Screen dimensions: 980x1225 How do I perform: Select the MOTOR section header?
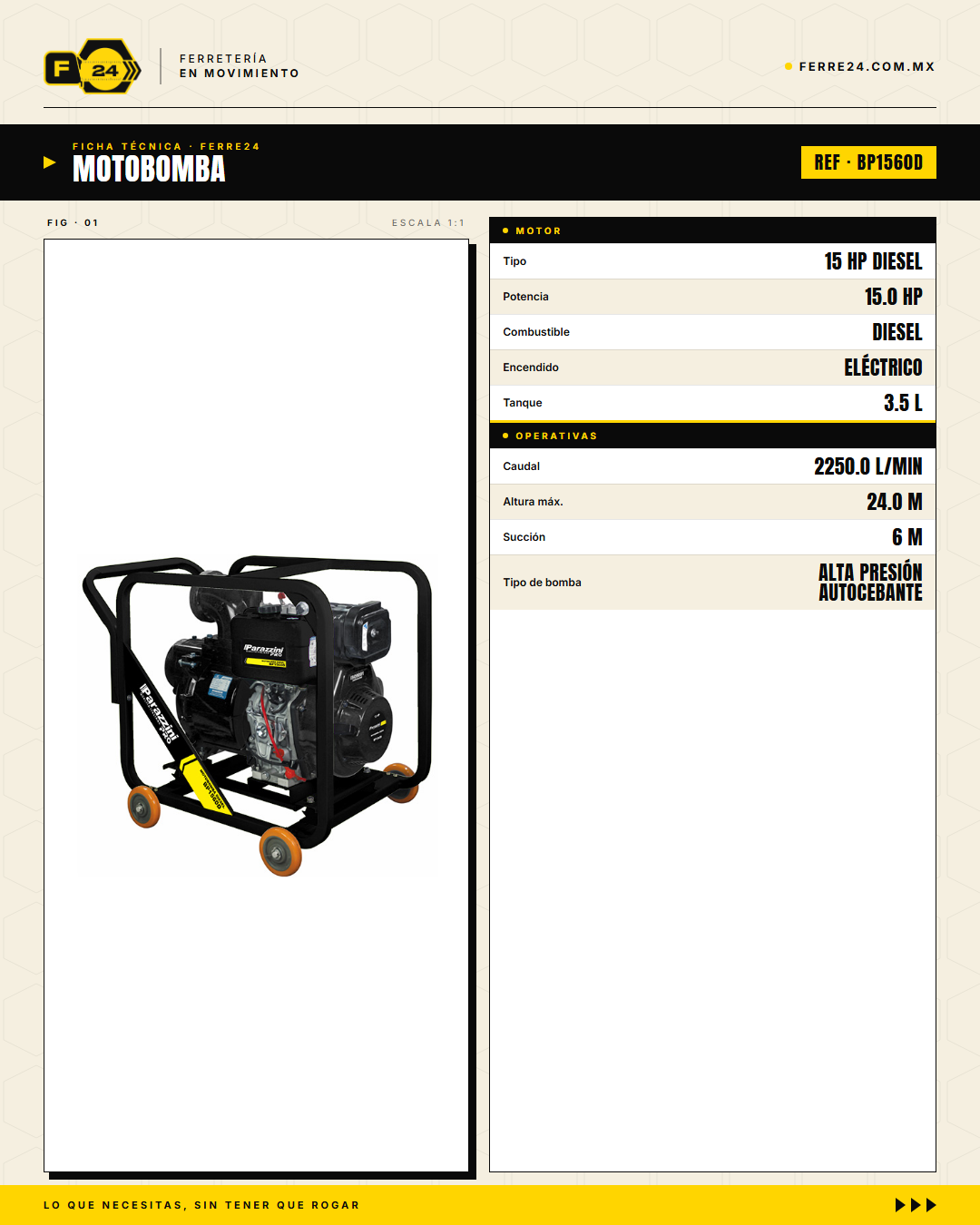click(x=712, y=230)
